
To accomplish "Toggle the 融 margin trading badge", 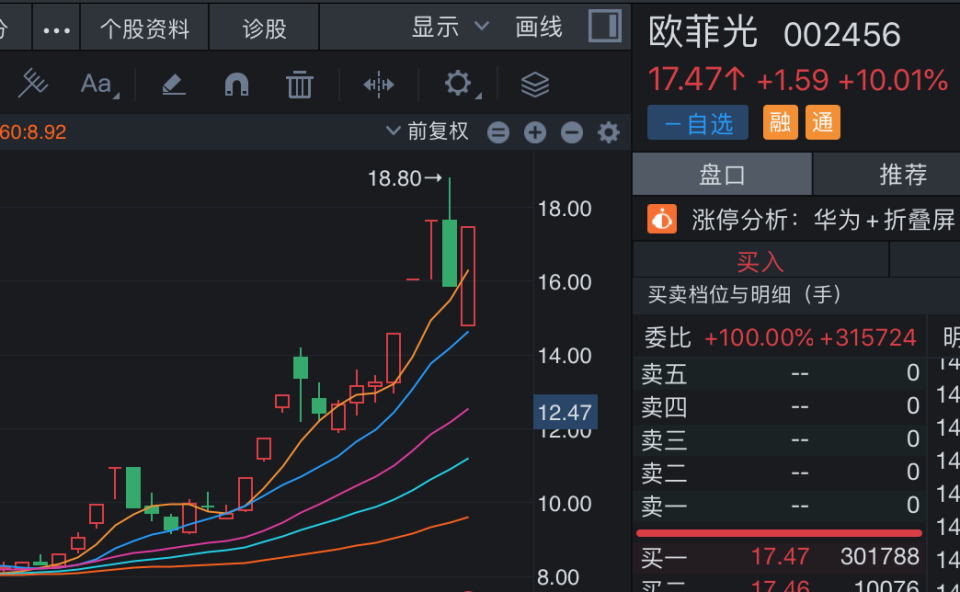I will click(x=779, y=123).
